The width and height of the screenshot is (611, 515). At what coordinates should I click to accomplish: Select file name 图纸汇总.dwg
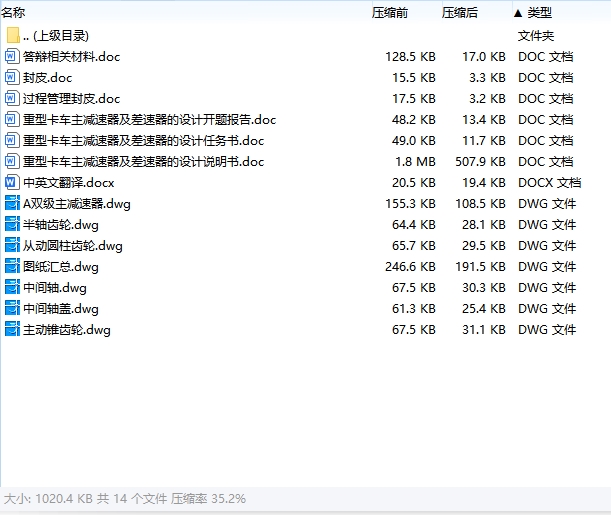pyautogui.click(x=60, y=267)
